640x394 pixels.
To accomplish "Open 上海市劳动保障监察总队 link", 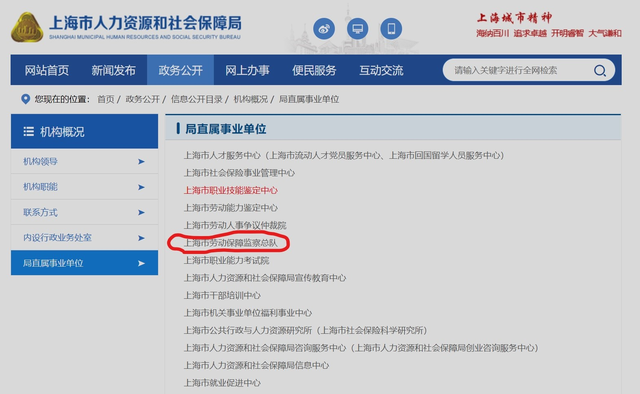I will point(231,243).
